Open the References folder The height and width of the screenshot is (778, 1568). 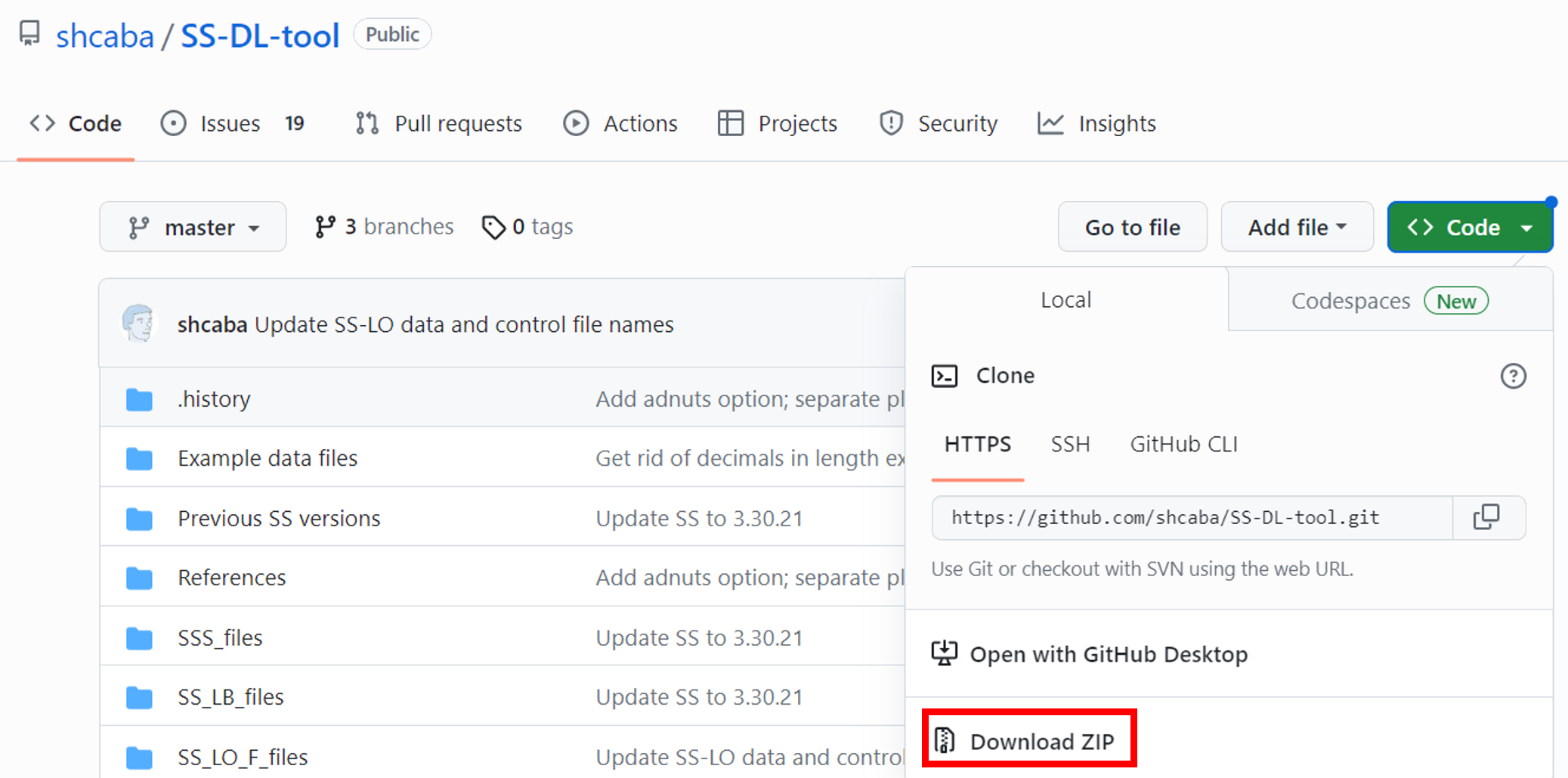(232, 578)
